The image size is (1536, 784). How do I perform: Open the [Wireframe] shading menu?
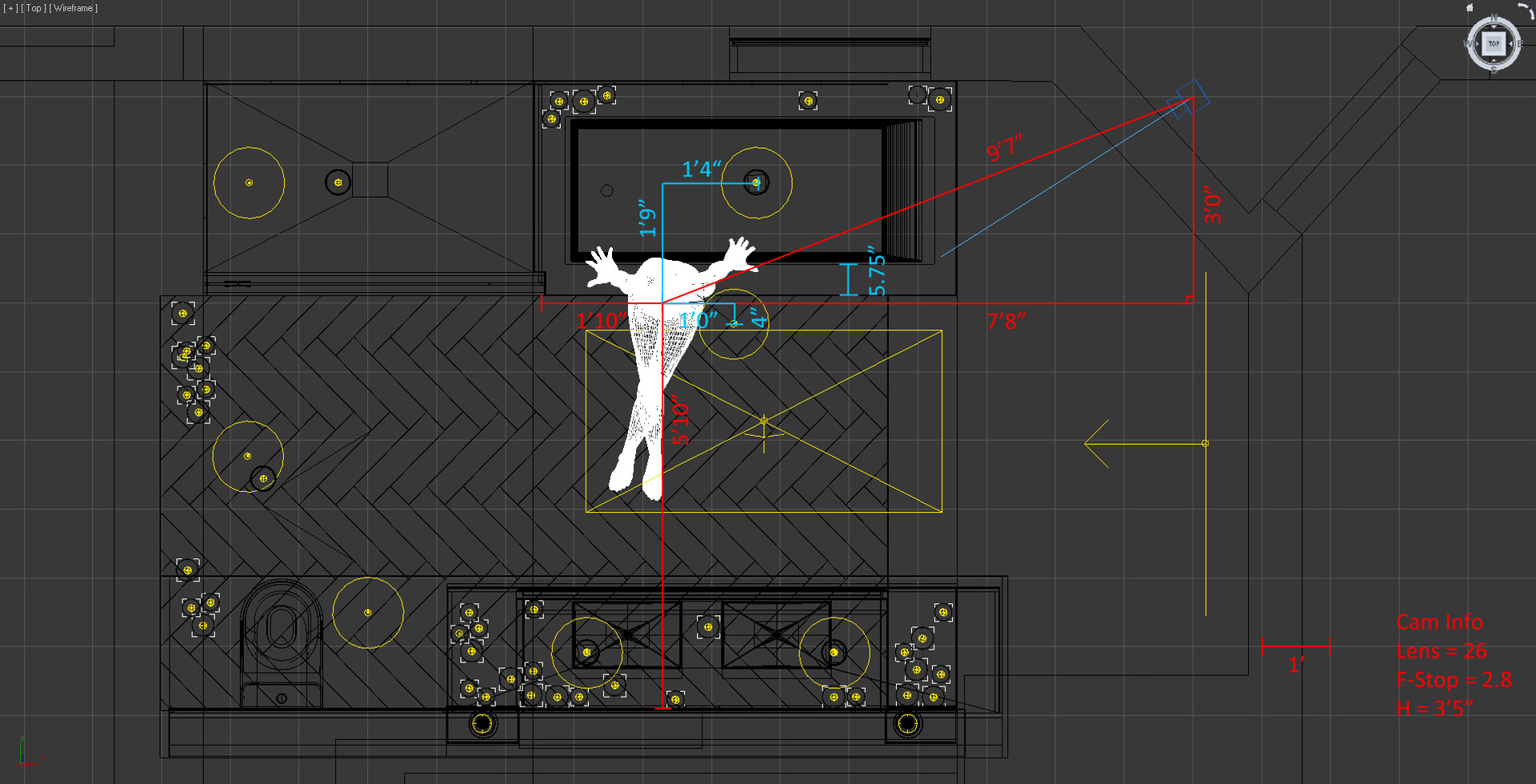74,8
